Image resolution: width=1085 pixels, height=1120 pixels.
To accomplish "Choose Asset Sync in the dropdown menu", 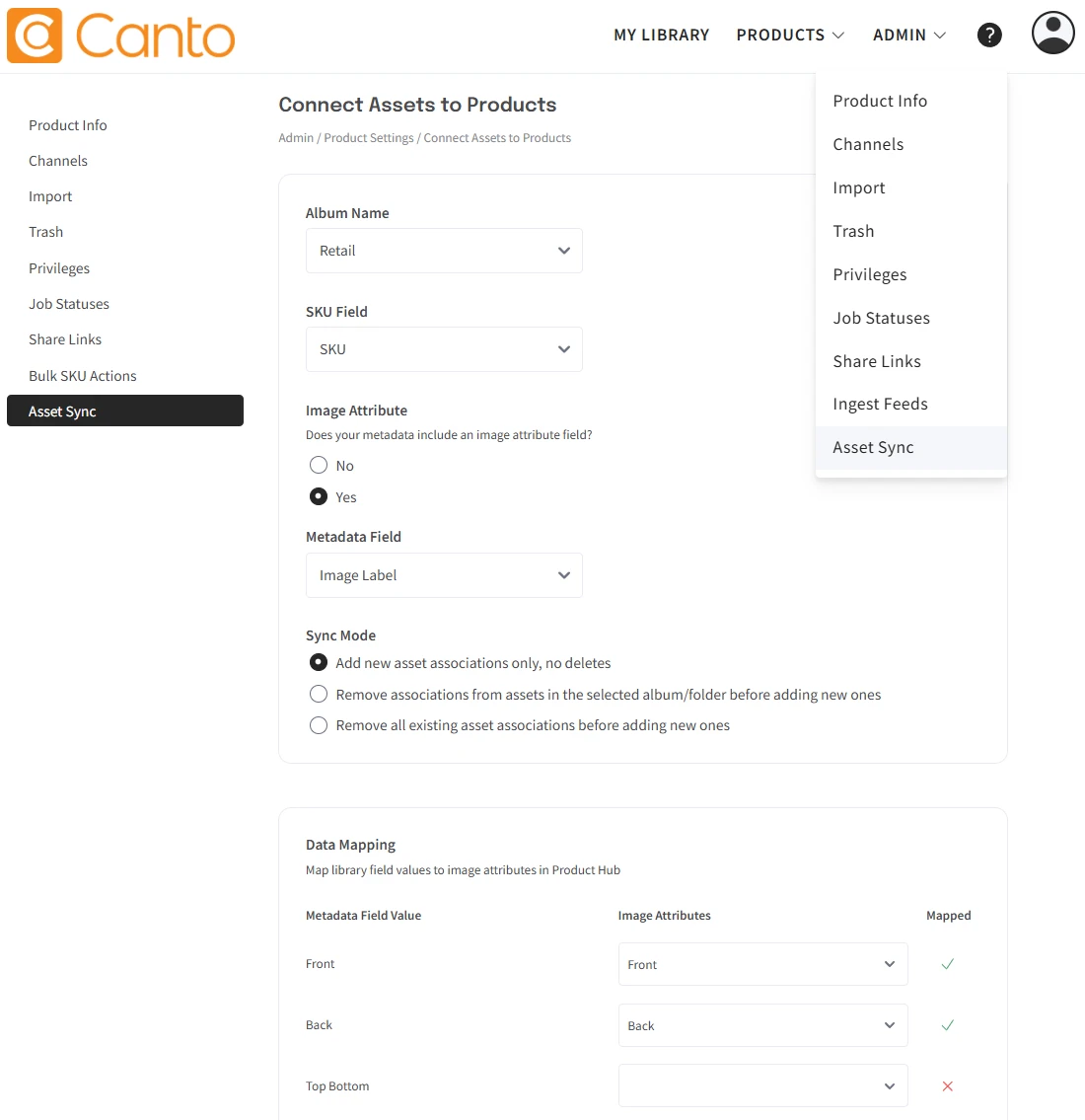I will coord(910,448).
